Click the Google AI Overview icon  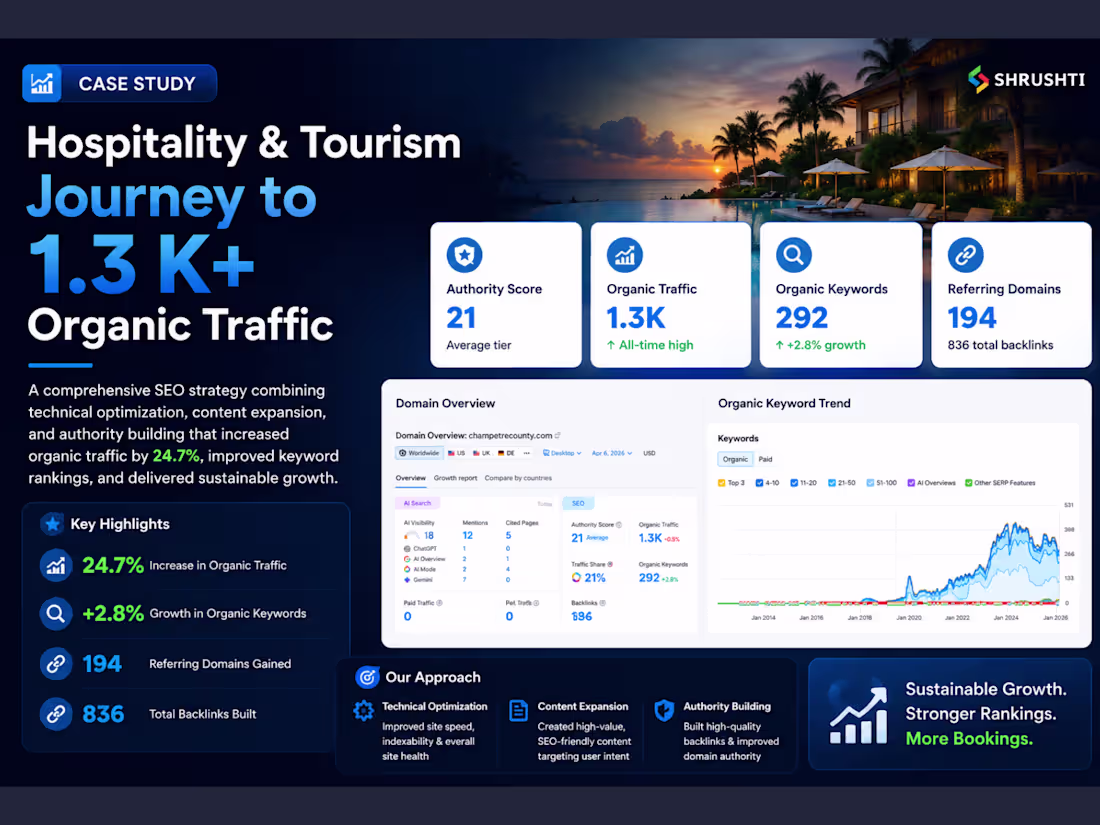coord(407,559)
